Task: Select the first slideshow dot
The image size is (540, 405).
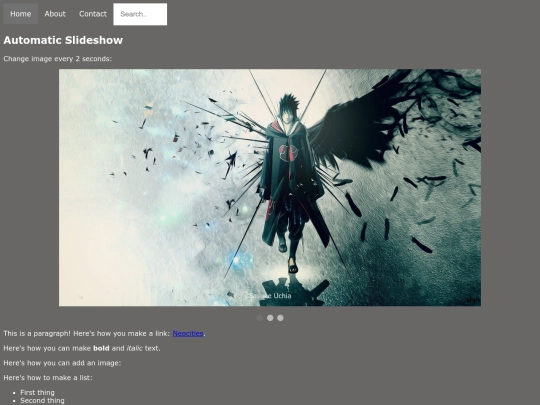Action: [260, 318]
